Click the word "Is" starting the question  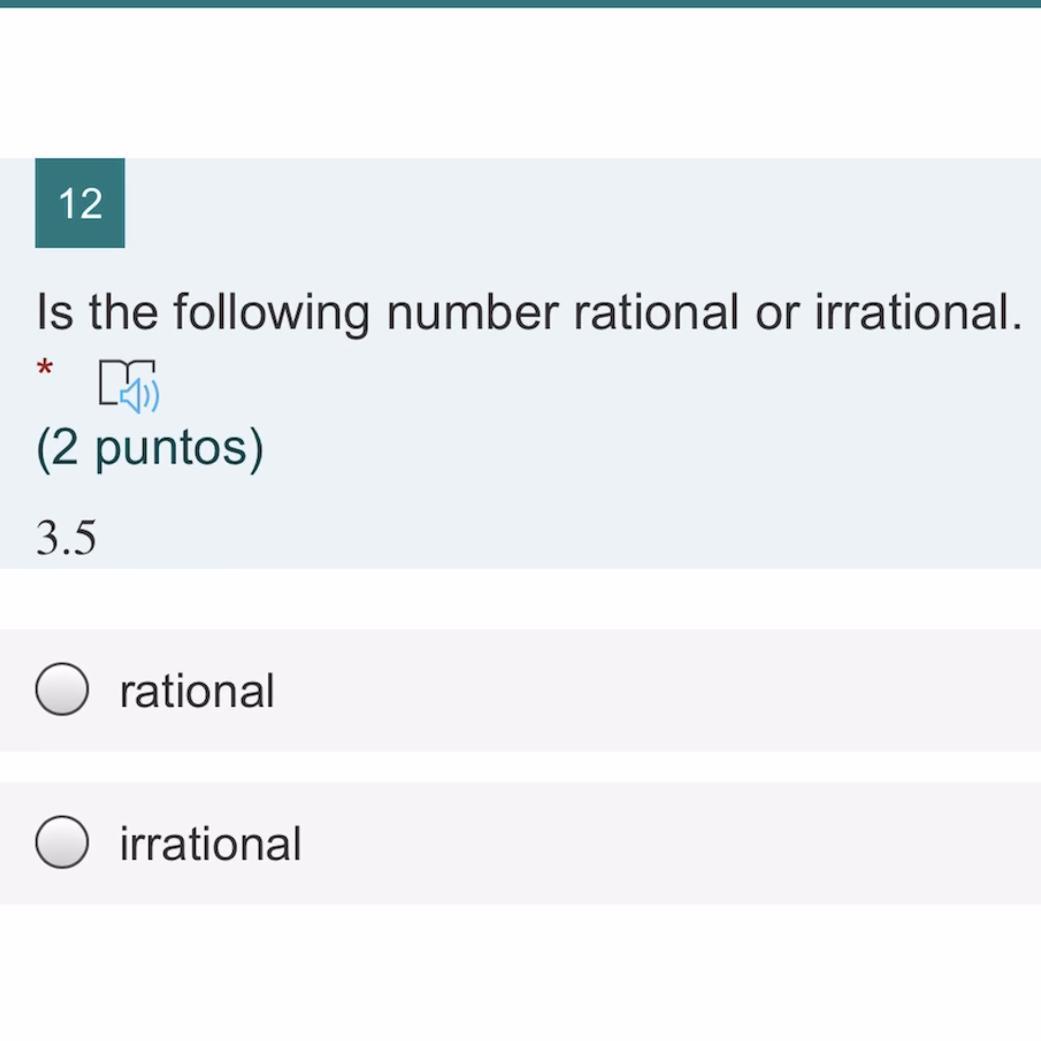point(55,312)
